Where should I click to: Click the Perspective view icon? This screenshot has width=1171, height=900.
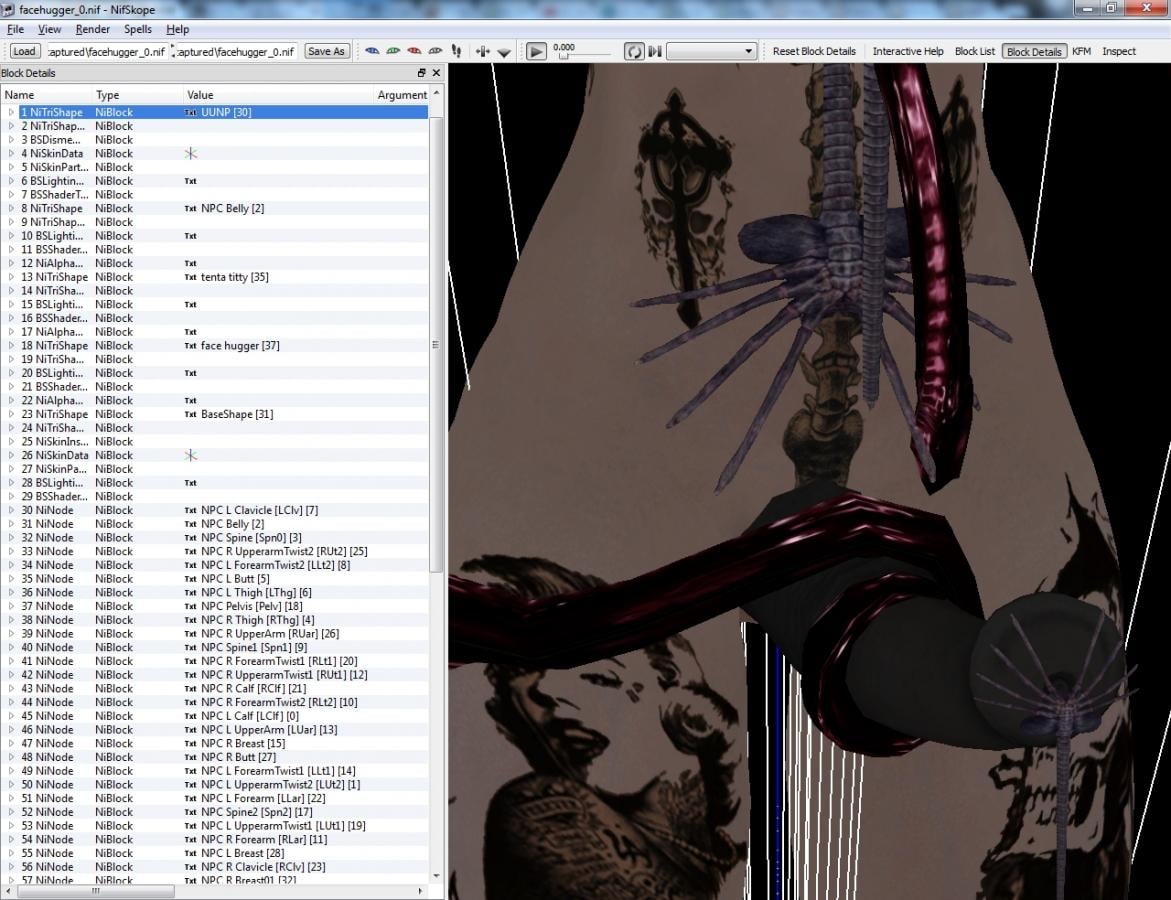click(504, 52)
